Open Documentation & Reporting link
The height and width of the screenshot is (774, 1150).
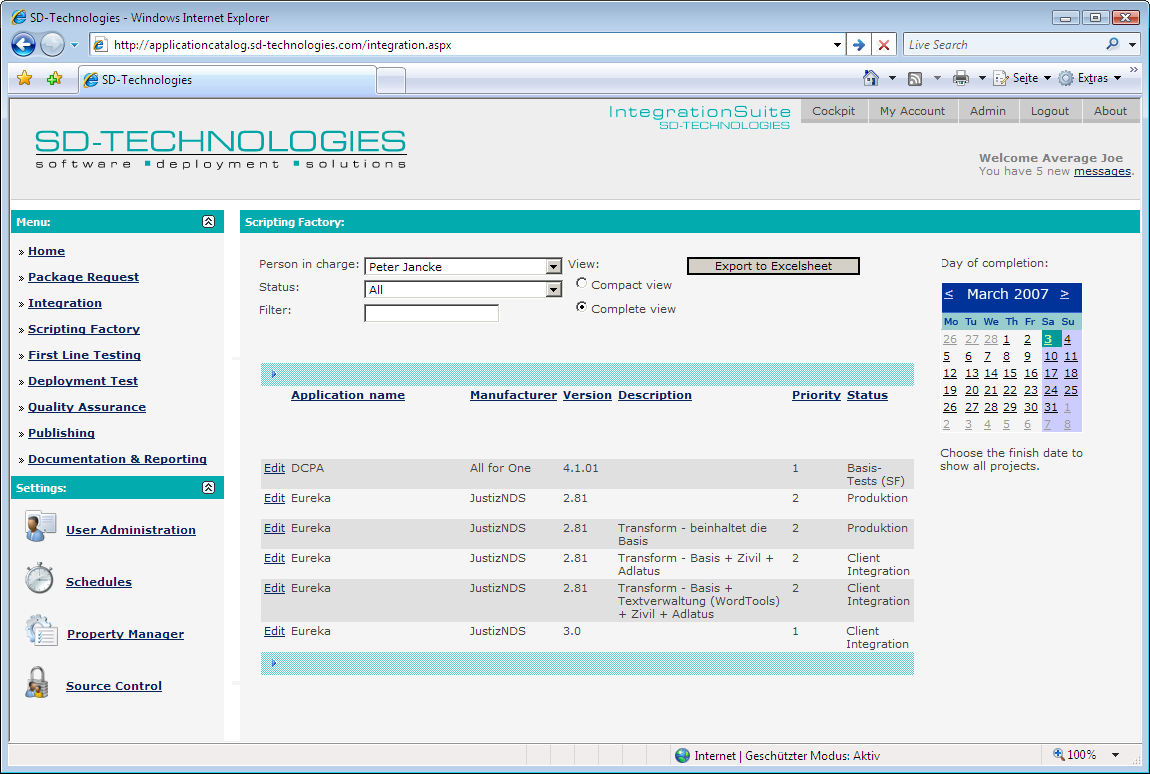point(117,459)
